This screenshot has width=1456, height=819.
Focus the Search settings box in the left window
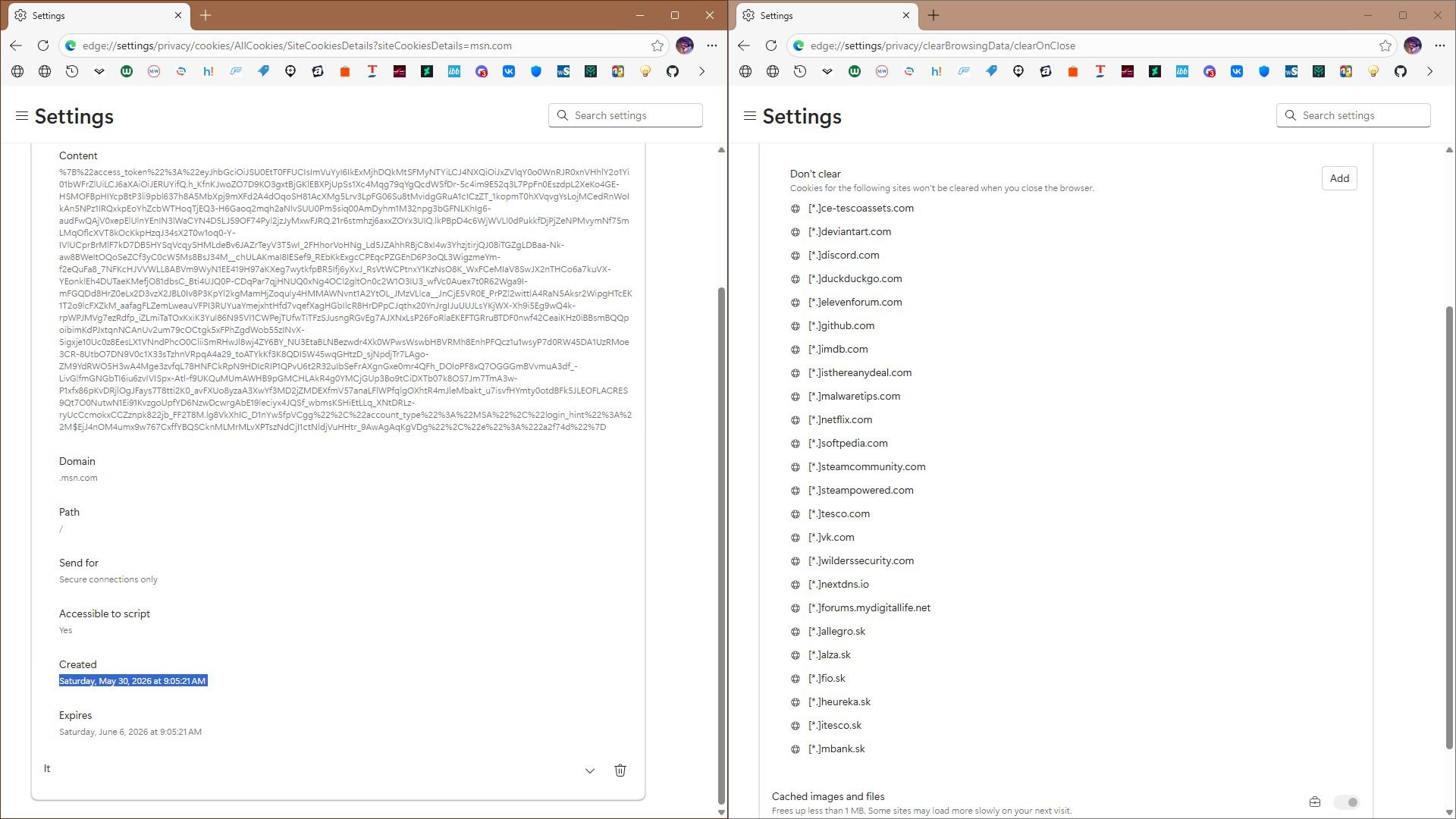pos(626,115)
